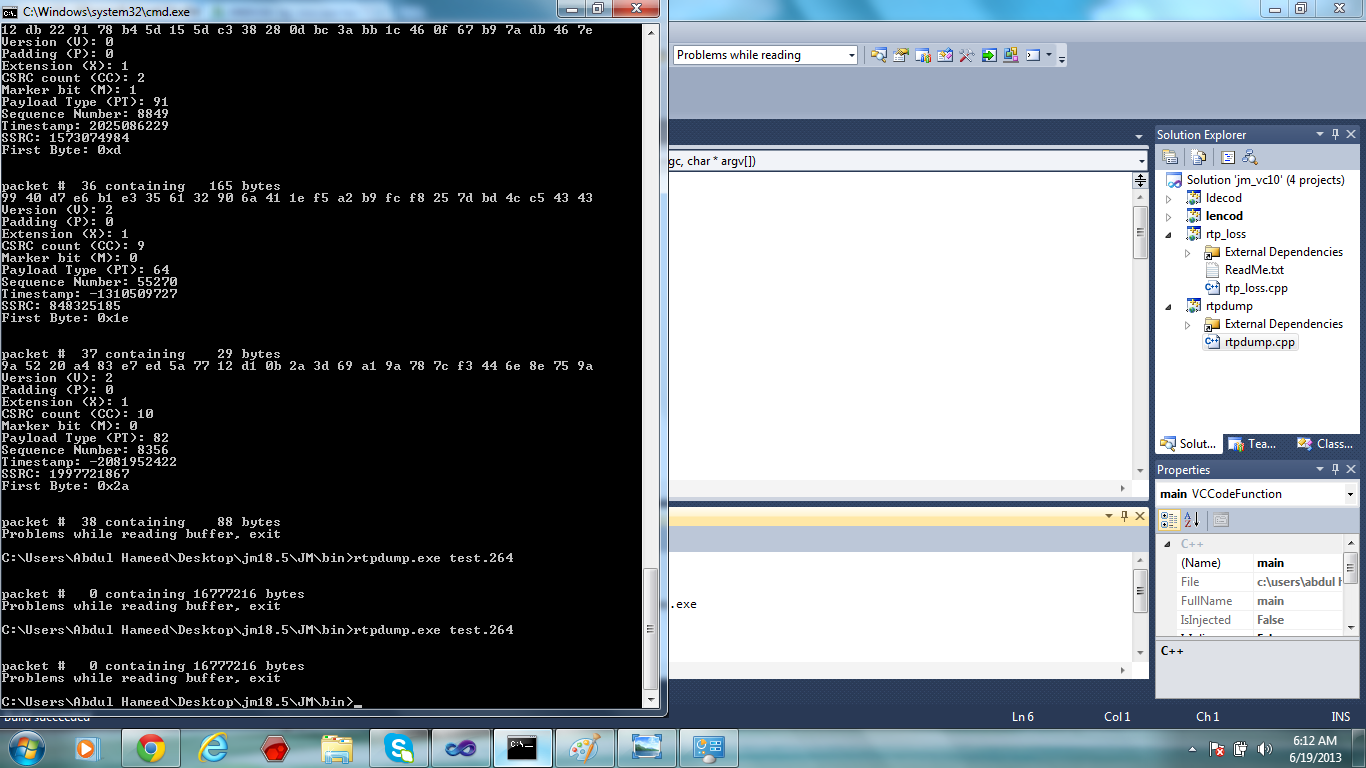Click the Categorized view icon in Properties
Screen dimensions: 1366x768
(x=1169, y=520)
